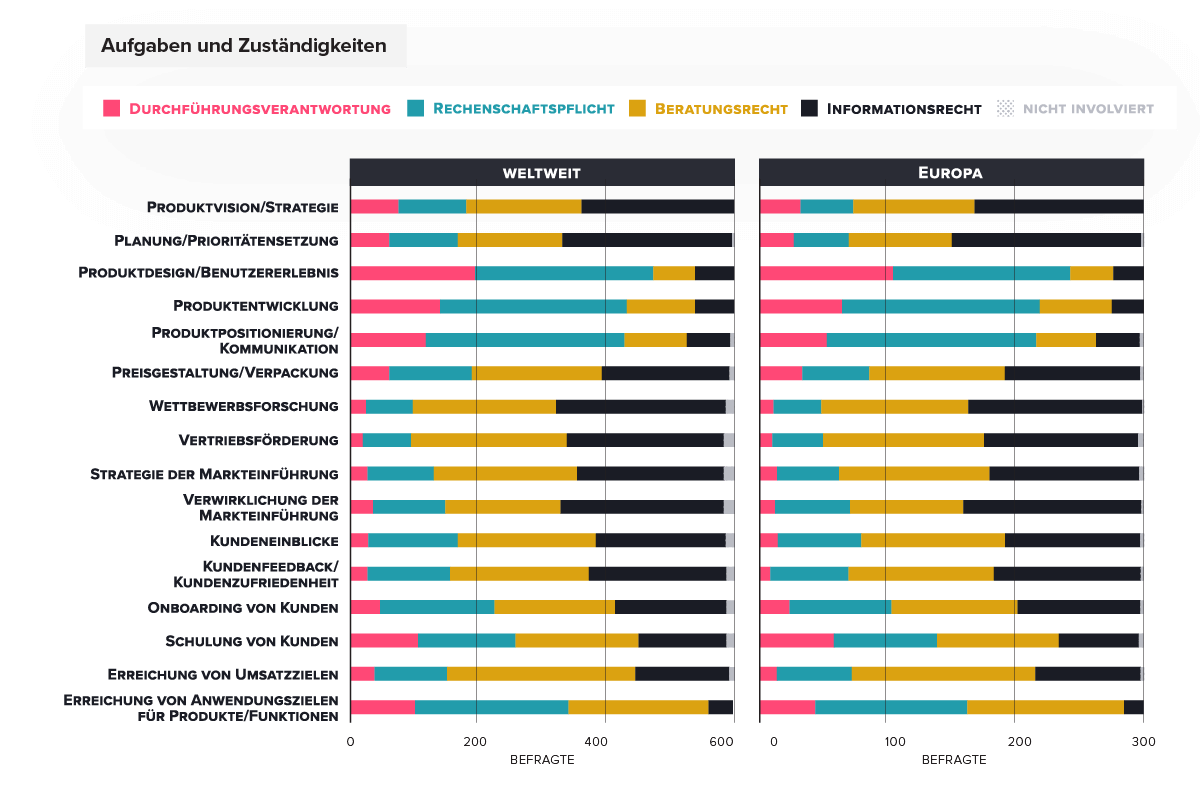Screen dimensions: 1200x790
Task: Click black Europa segment for Produktvision/Strategie
Action: tap(1059, 207)
